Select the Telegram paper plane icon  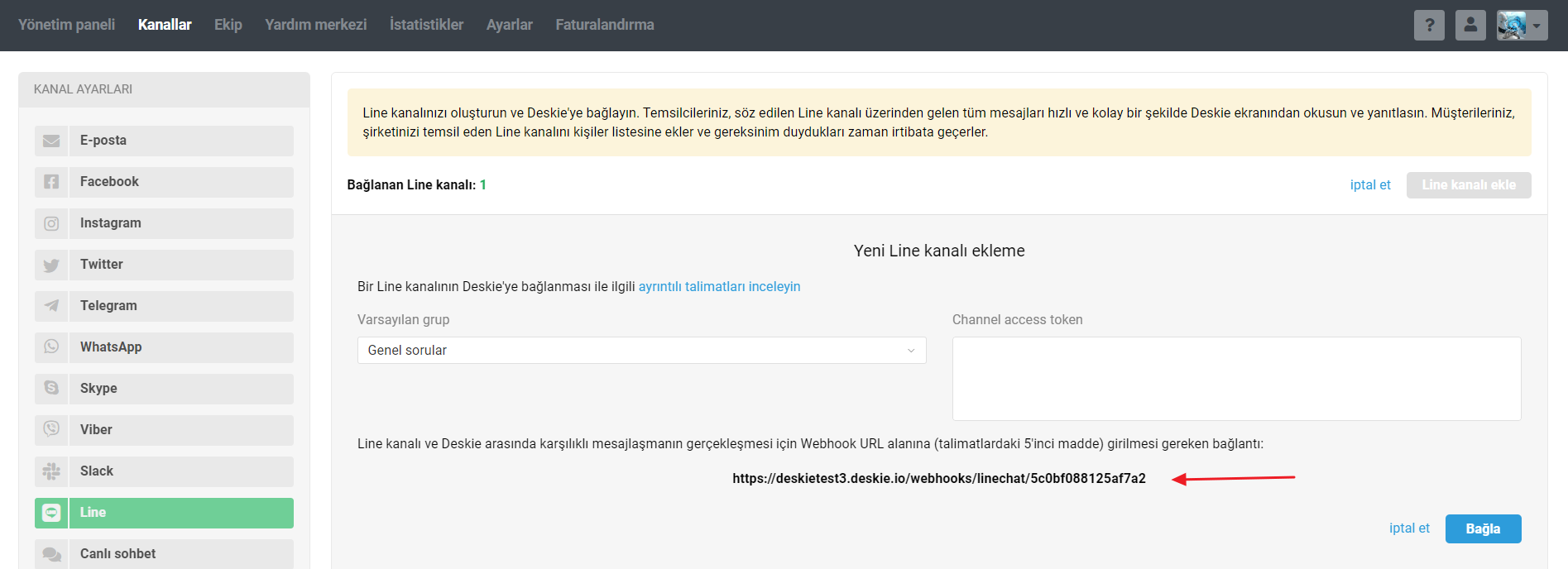click(51, 306)
